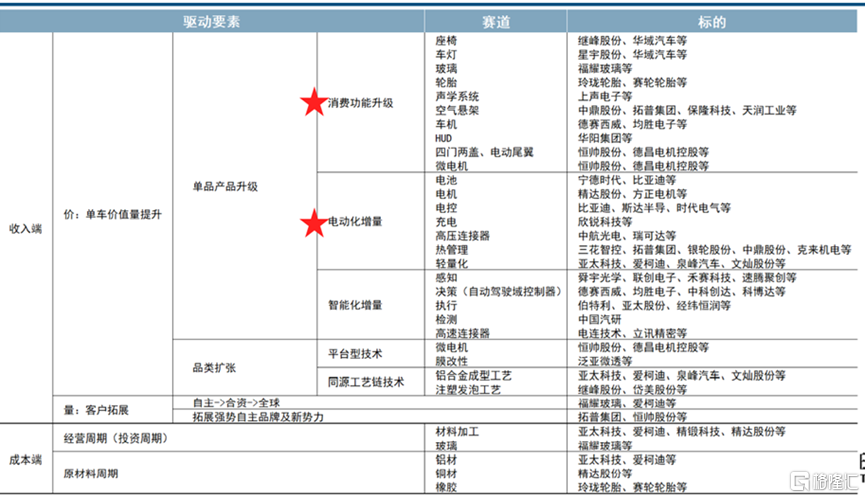The image size is (865, 498).
Task: Click 决策(自动驾驶域控制器) entry
Action: pos(498,291)
